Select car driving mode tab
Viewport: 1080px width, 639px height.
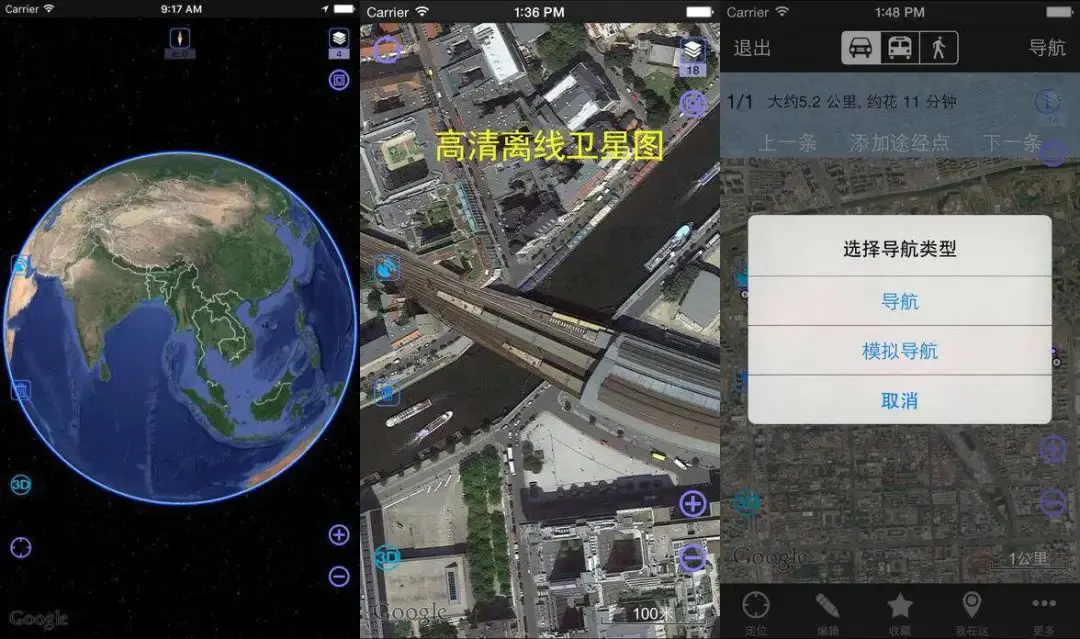coord(860,48)
